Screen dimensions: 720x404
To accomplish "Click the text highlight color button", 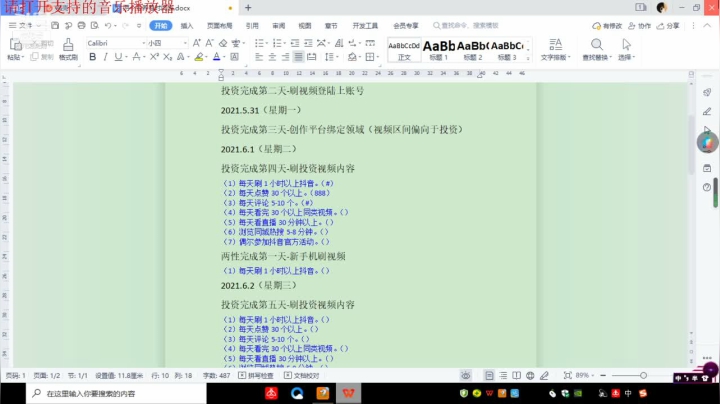I will tap(199, 57).
